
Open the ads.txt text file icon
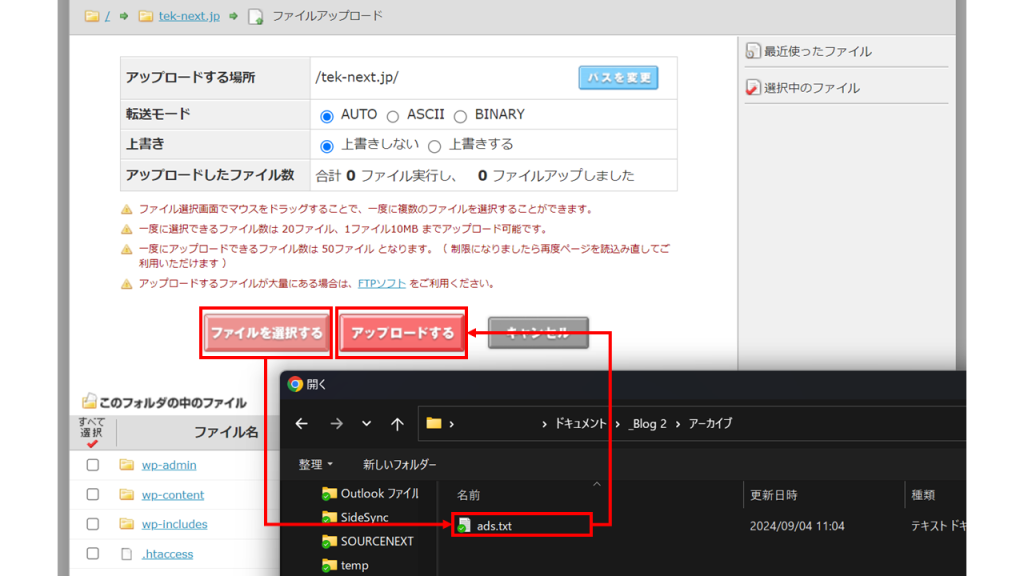point(465,524)
